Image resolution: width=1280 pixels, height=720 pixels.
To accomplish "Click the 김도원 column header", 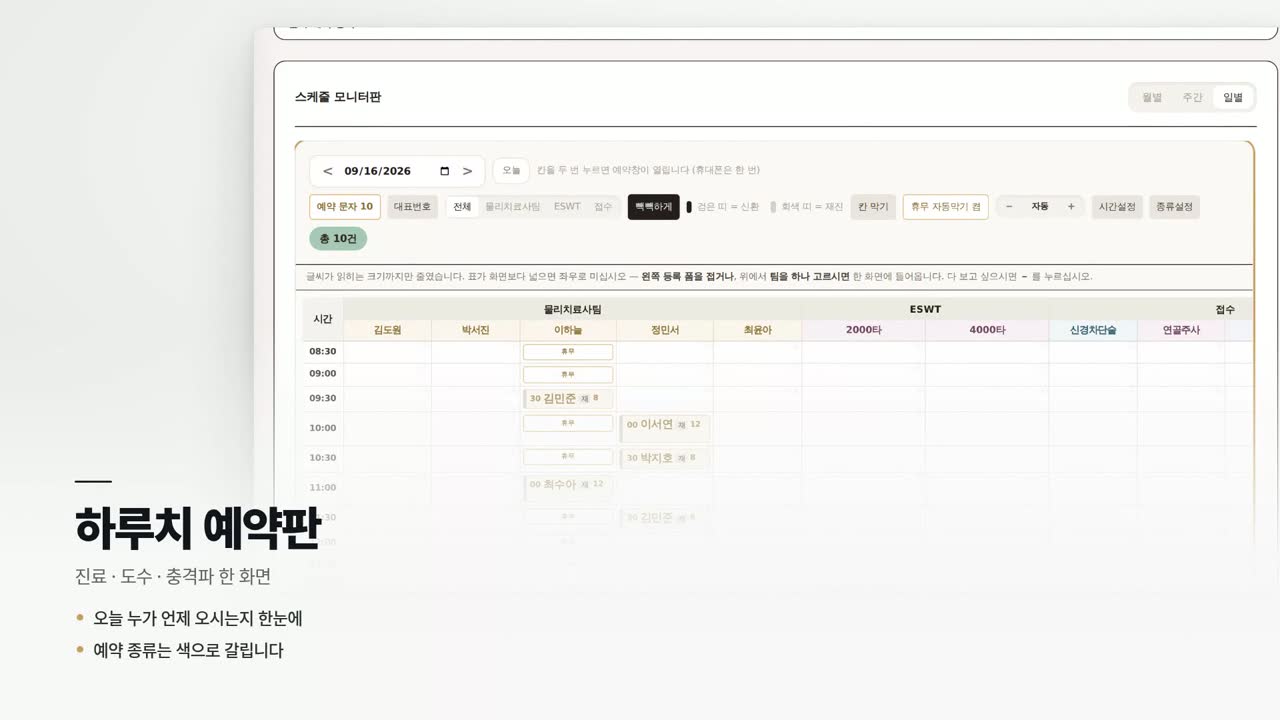I will click(x=387, y=330).
